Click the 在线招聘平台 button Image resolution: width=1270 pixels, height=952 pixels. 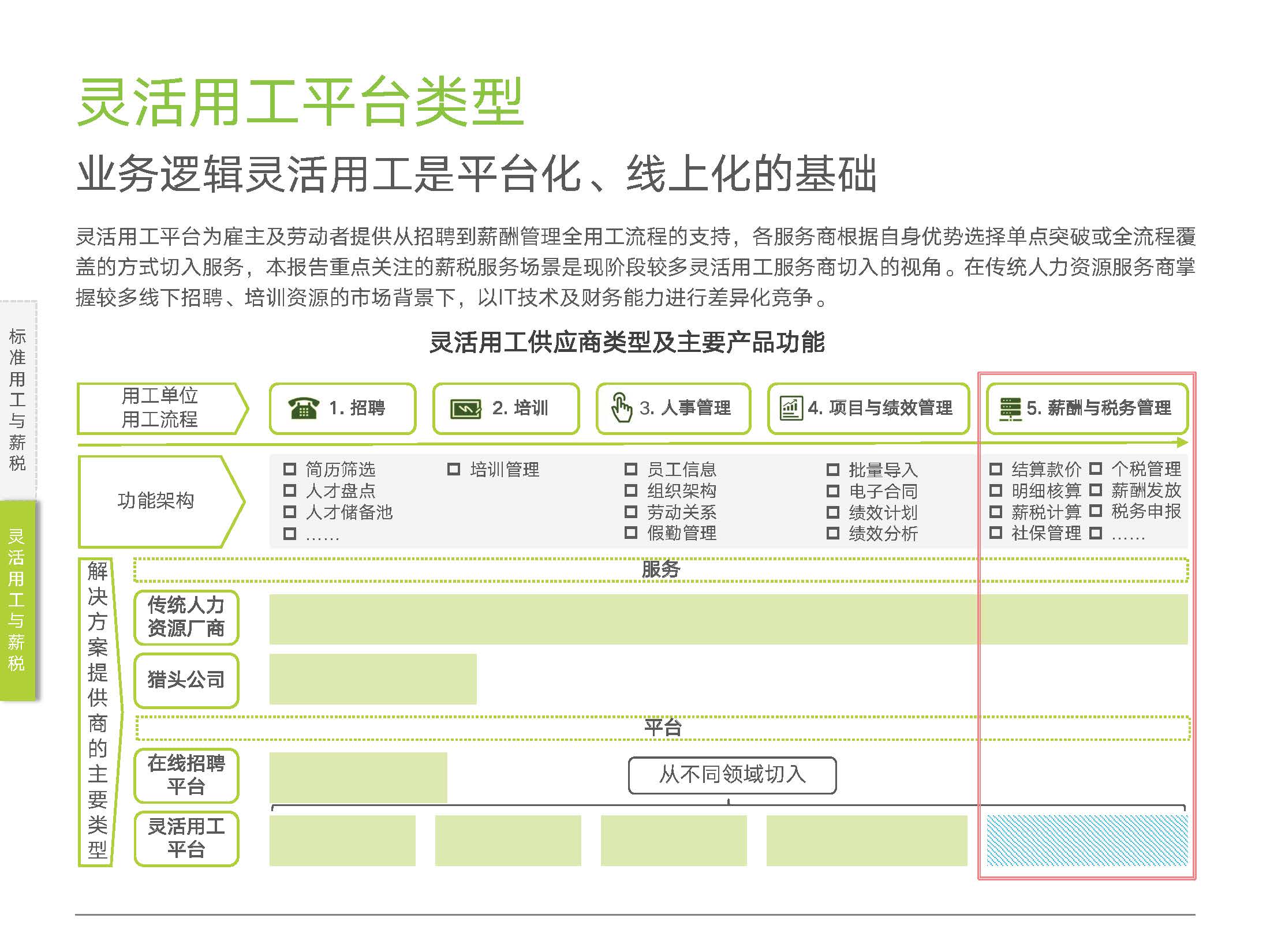click(186, 775)
